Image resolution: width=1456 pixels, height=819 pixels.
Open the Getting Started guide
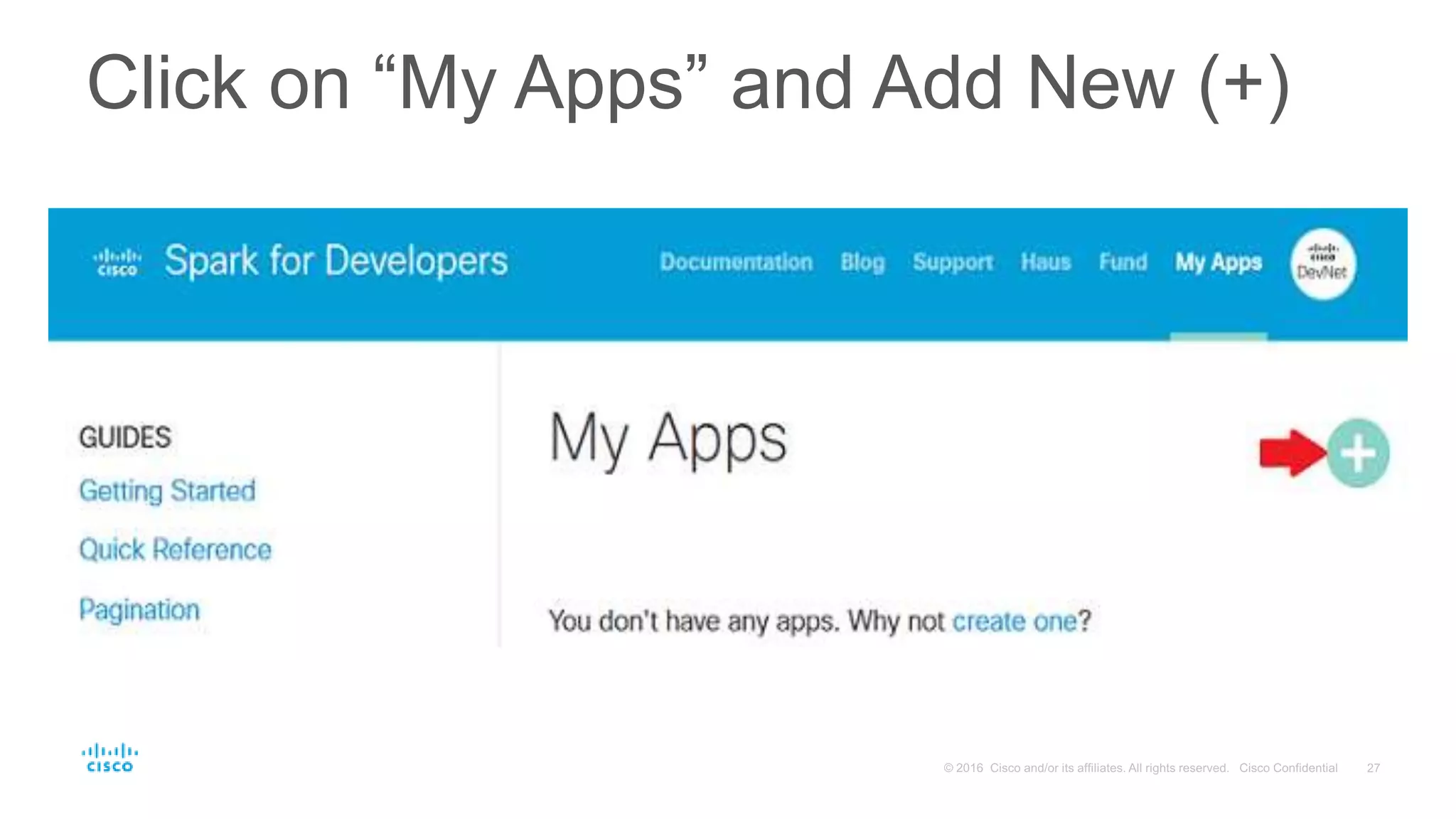[x=167, y=491]
